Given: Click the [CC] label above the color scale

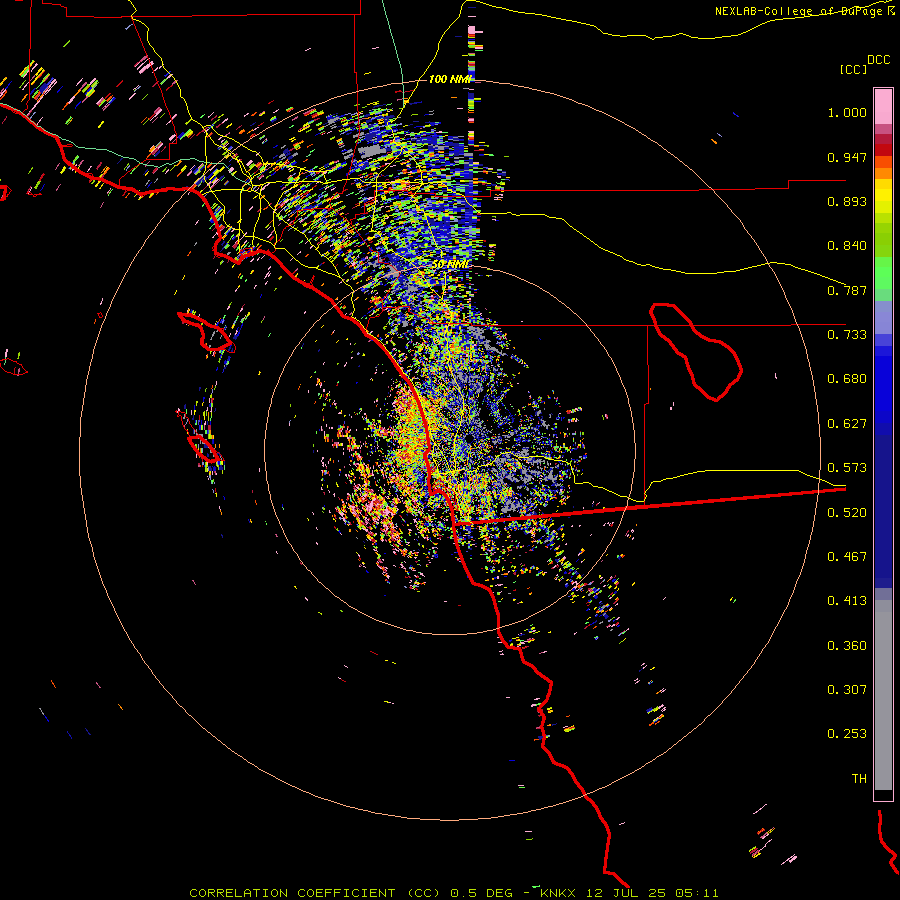Looking at the screenshot, I should point(854,69).
